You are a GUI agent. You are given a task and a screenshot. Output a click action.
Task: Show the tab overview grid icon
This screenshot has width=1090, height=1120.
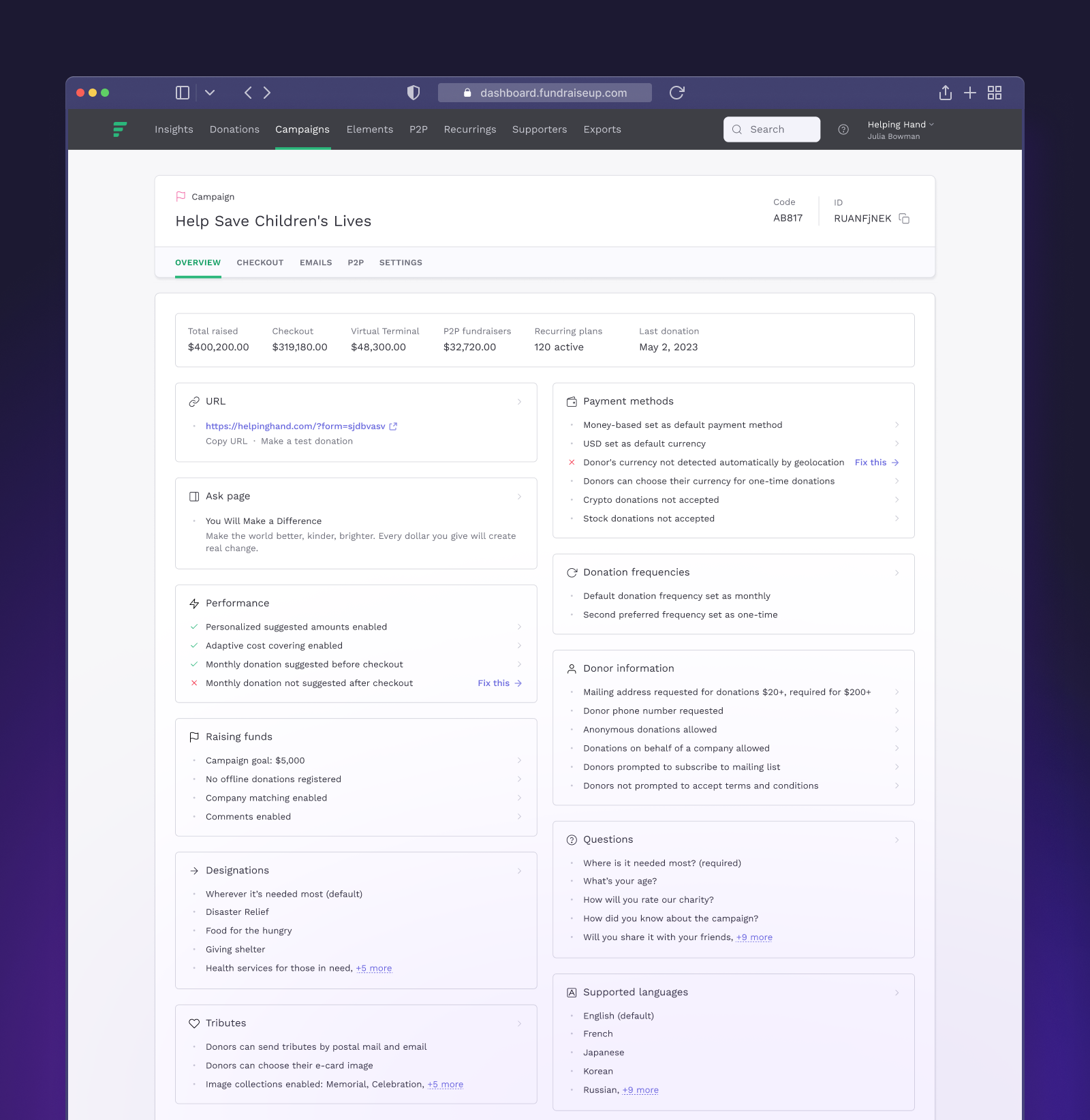(995, 93)
